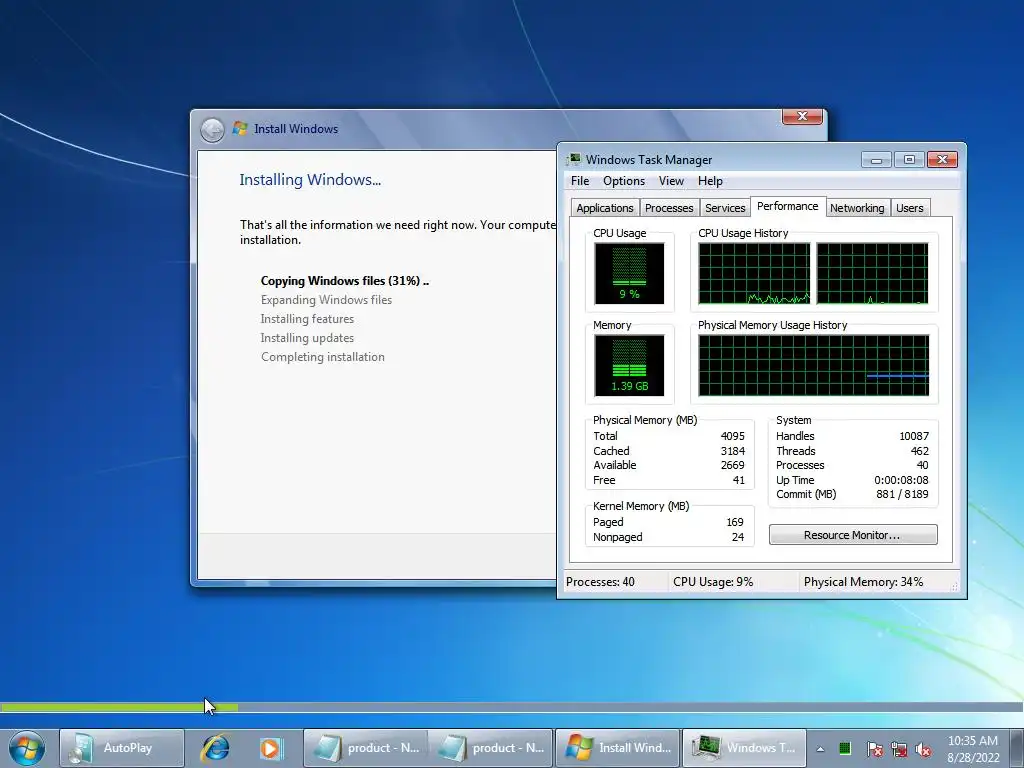The height and width of the screenshot is (768, 1024).
Task: Click the first CPU Usage History graph
Action: pos(754,274)
